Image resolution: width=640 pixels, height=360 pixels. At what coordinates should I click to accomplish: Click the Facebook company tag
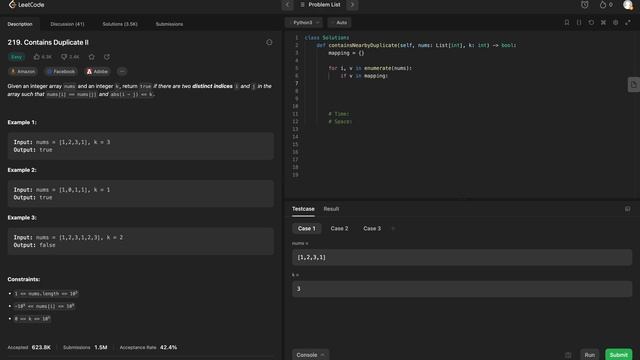61,71
